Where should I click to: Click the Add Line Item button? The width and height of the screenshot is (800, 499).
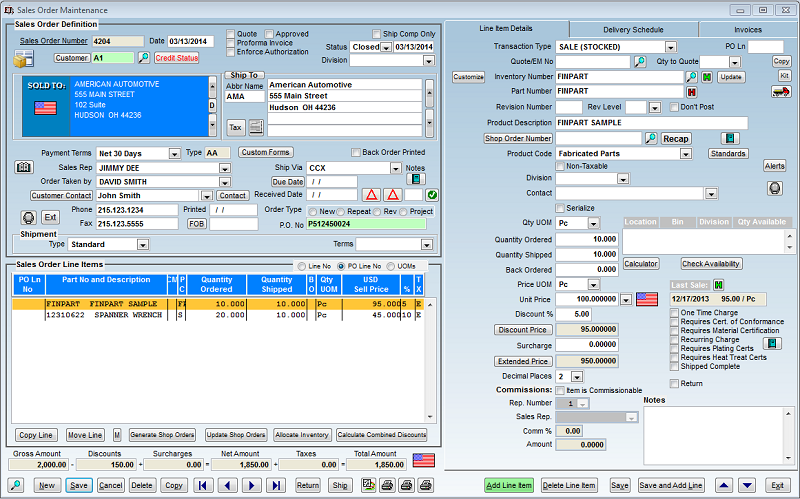click(509, 485)
